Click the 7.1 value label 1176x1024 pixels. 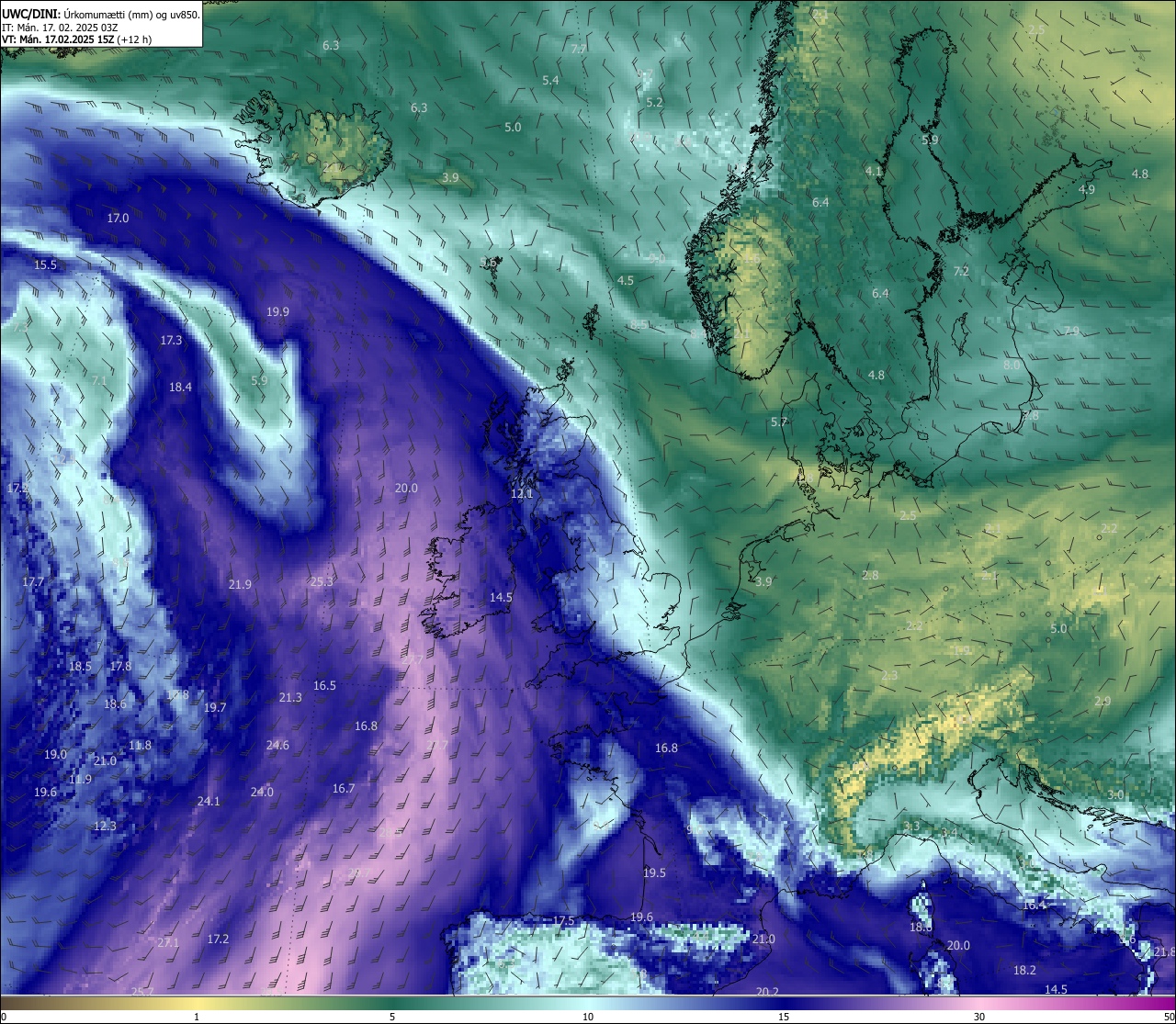click(99, 380)
